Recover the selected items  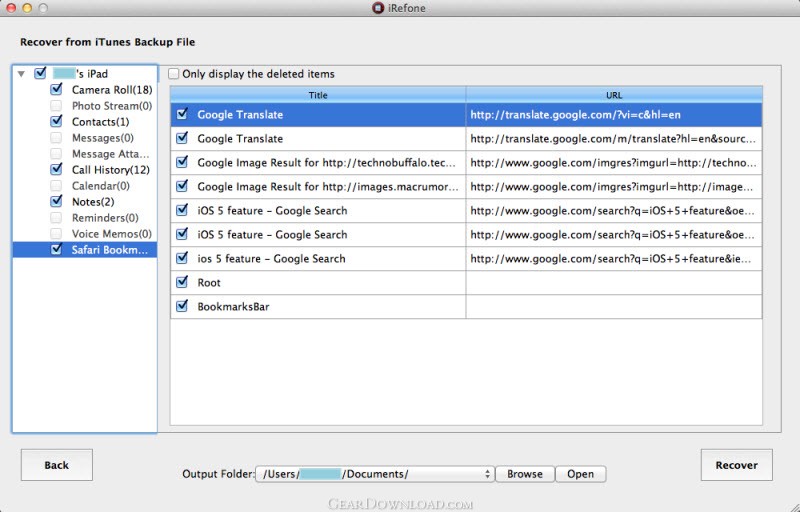pyautogui.click(x=737, y=465)
